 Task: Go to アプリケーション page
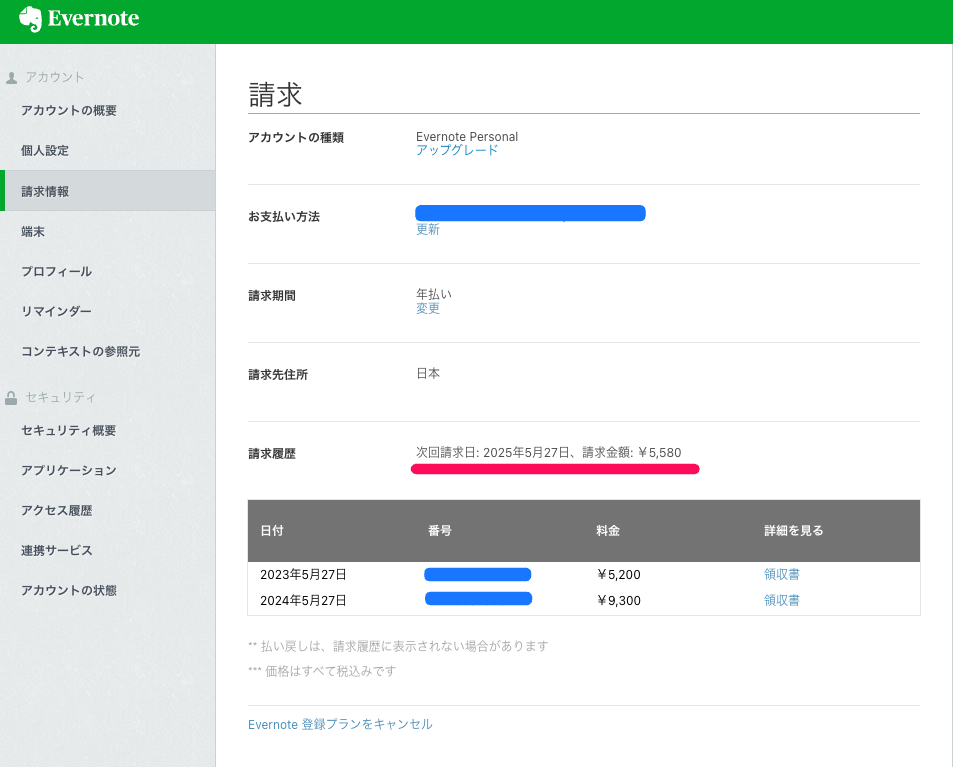[69, 470]
